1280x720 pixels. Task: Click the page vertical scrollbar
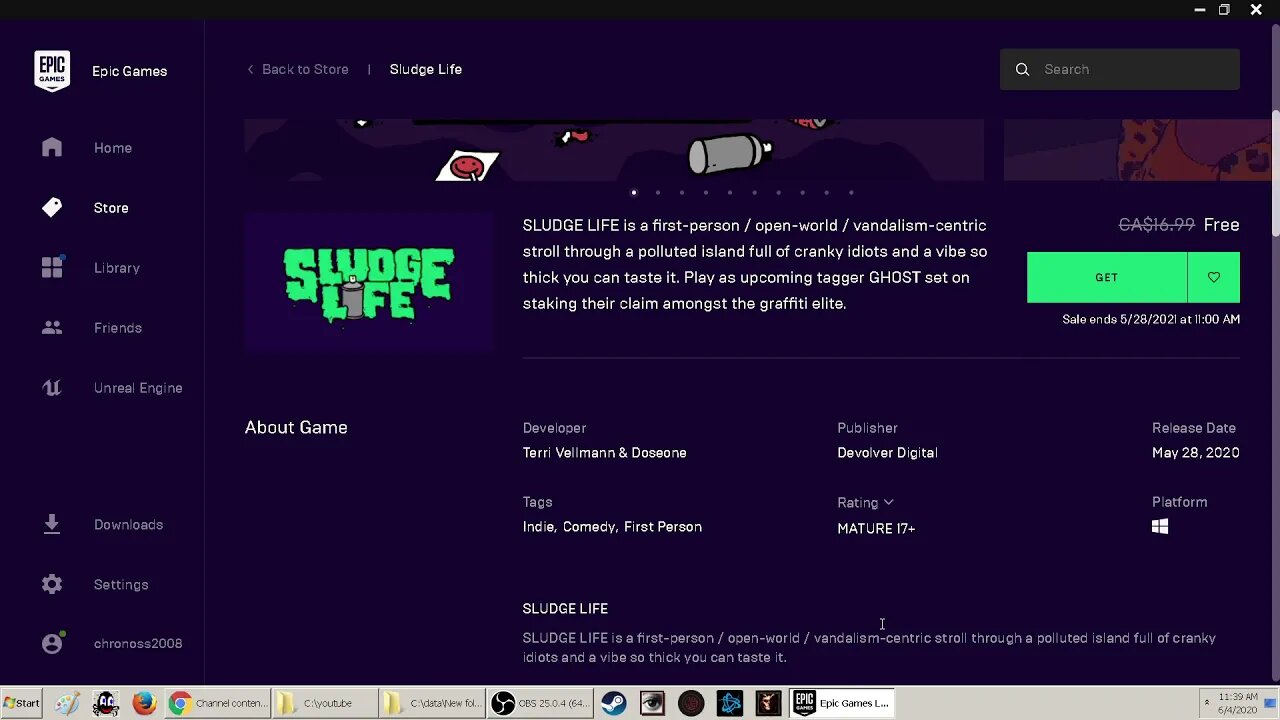pyautogui.click(x=1275, y=172)
